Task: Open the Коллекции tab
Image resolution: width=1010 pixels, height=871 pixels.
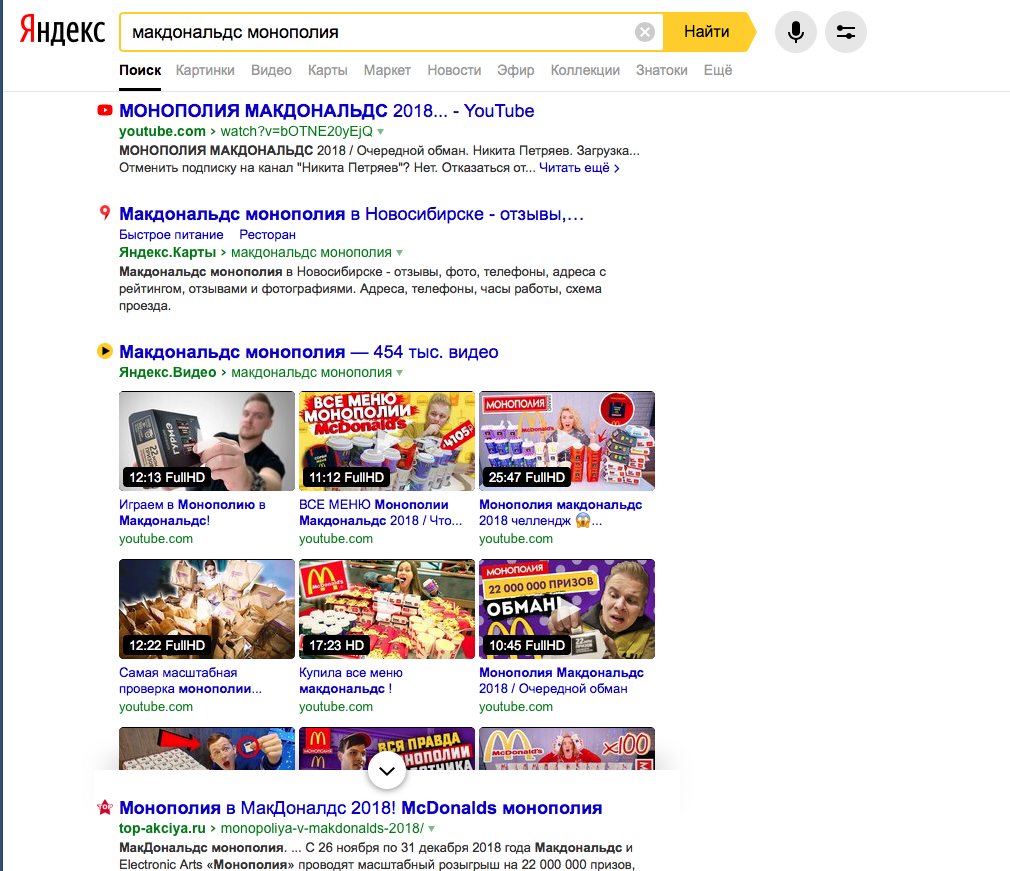Action: point(585,70)
